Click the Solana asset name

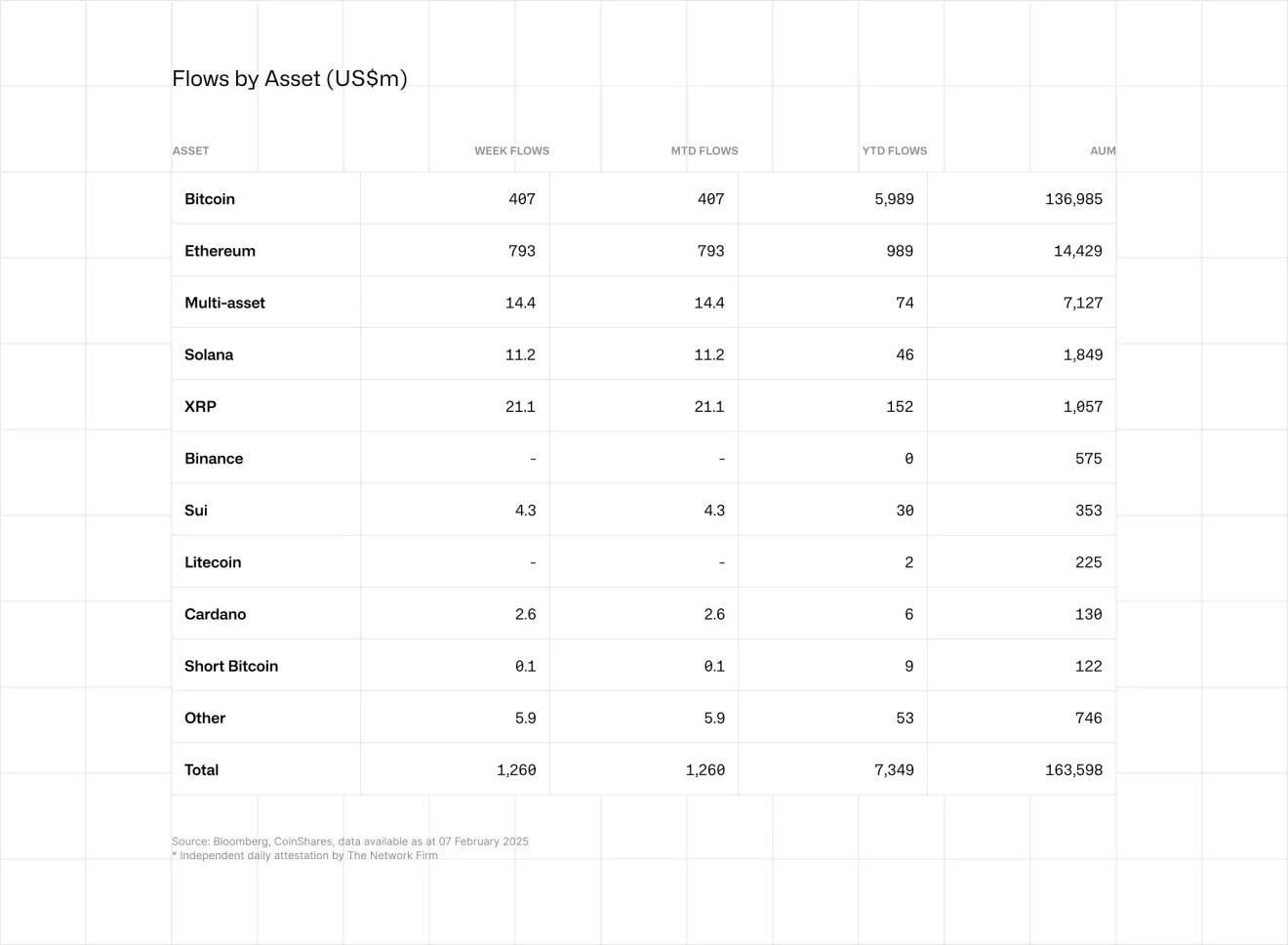tap(209, 354)
